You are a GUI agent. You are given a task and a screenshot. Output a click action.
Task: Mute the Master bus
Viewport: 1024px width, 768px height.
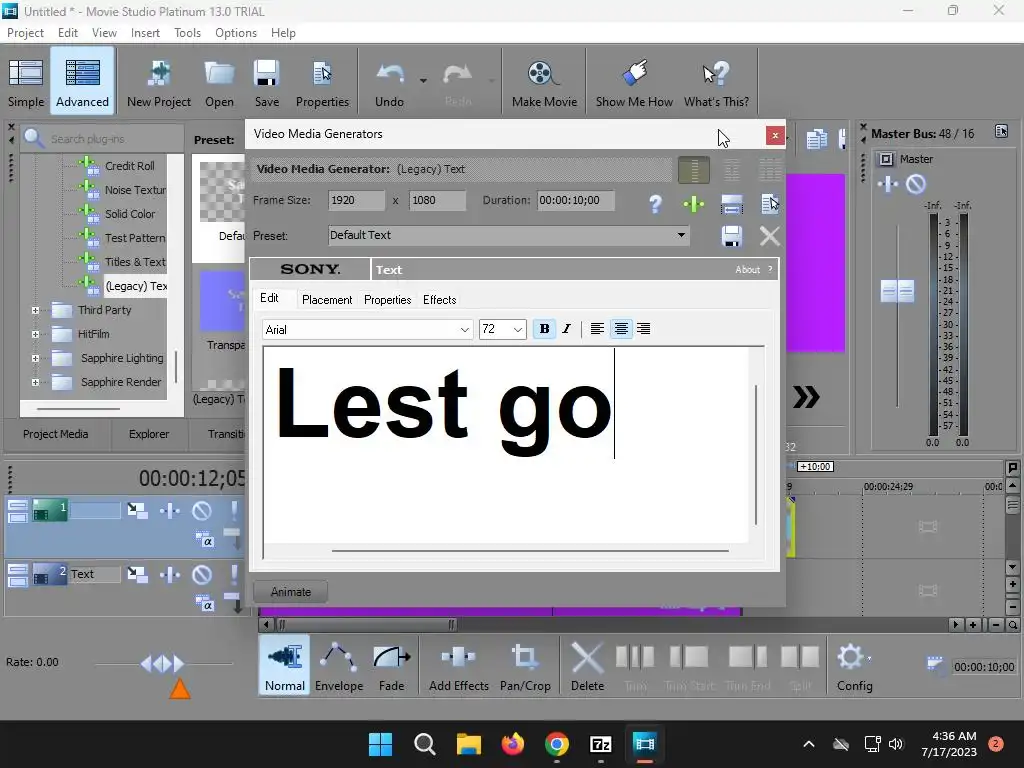(x=916, y=184)
